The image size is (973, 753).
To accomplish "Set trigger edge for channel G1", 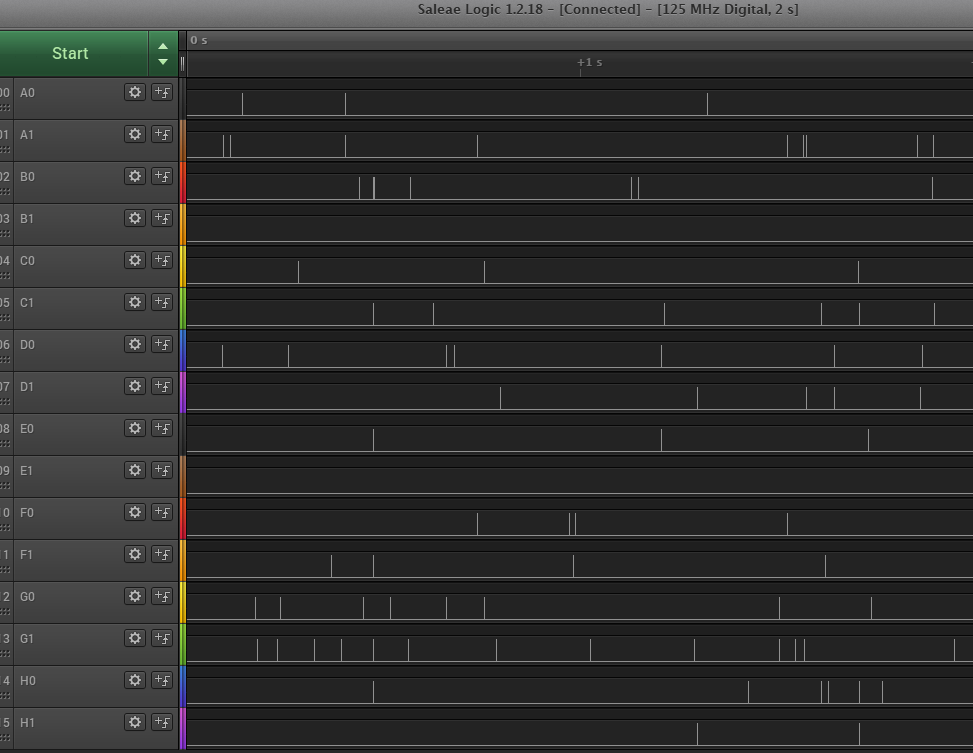I will (162, 638).
